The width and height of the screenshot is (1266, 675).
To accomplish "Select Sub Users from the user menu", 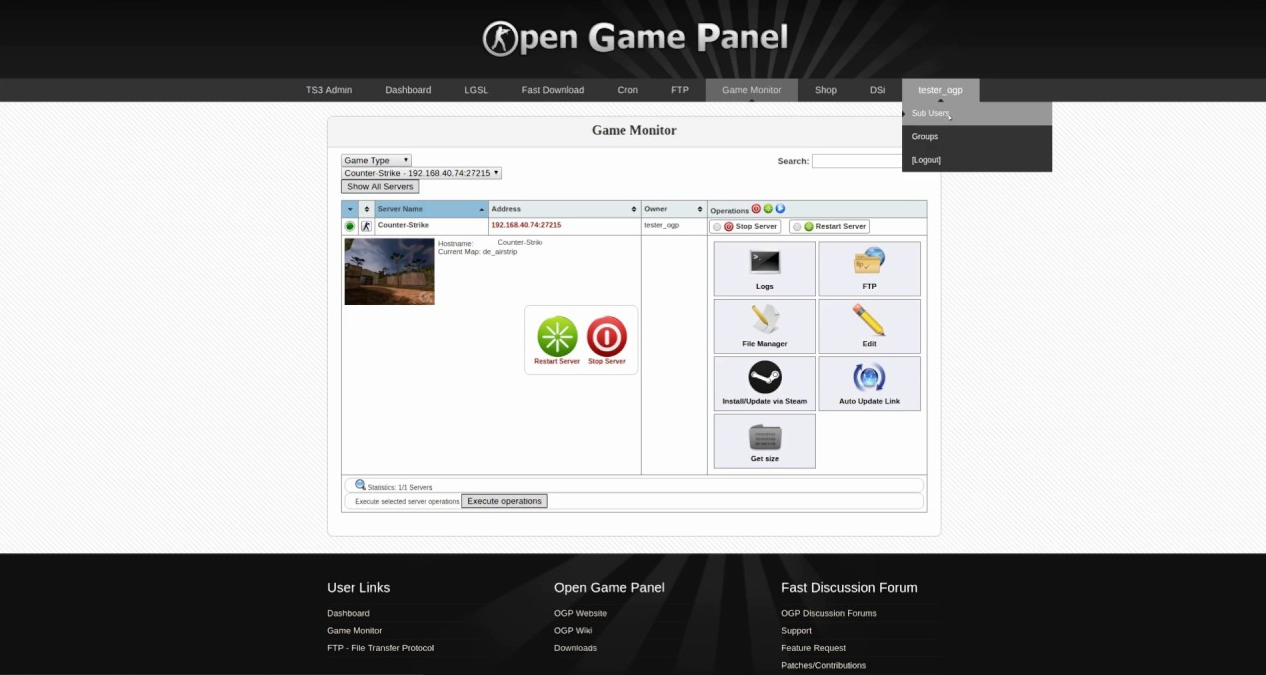I will [x=930, y=114].
